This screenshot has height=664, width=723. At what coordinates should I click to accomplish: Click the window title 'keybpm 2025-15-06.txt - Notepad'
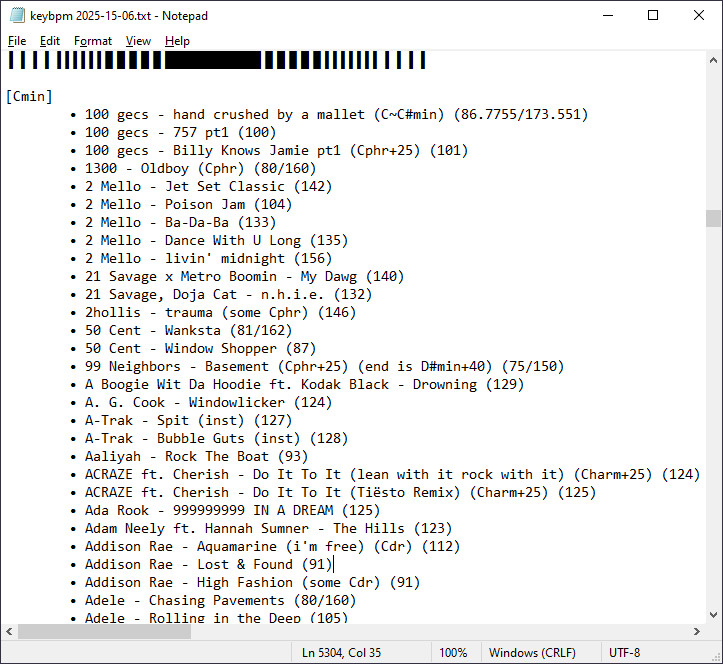119,16
